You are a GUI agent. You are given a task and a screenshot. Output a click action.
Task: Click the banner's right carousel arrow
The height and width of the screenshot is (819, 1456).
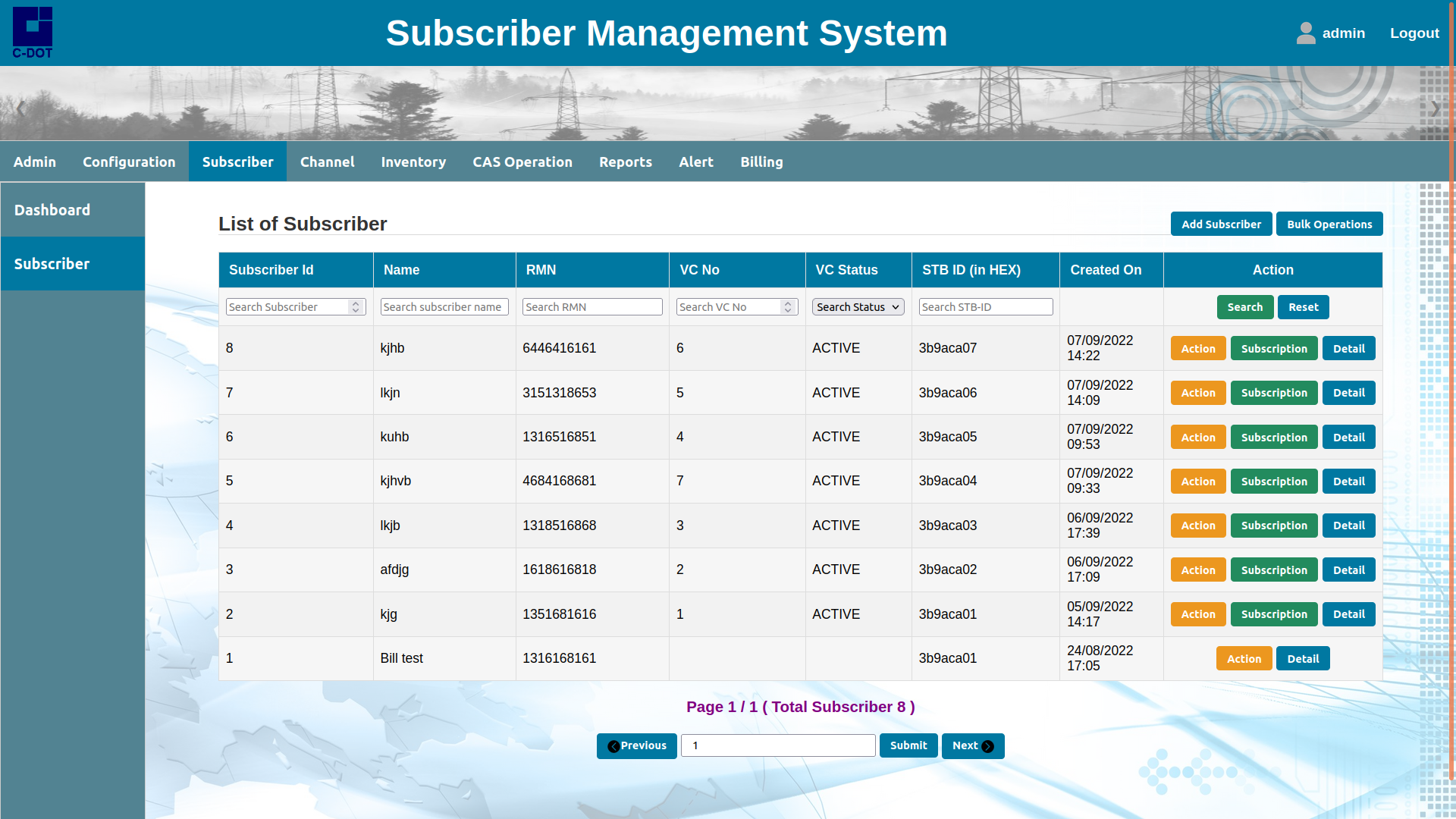tap(1435, 108)
